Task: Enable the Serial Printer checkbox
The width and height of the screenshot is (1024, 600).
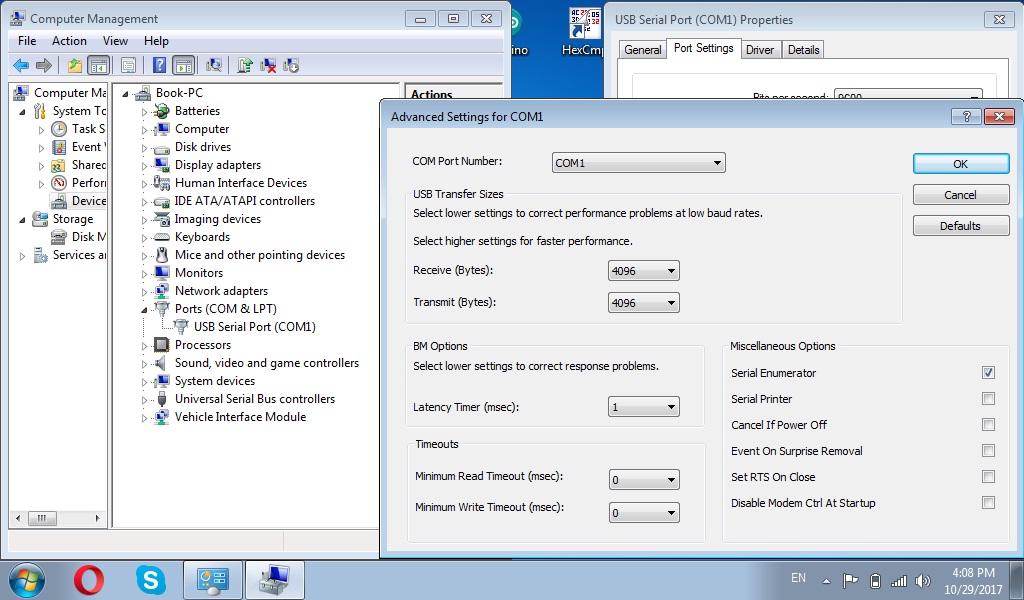Action: (988, 398)
